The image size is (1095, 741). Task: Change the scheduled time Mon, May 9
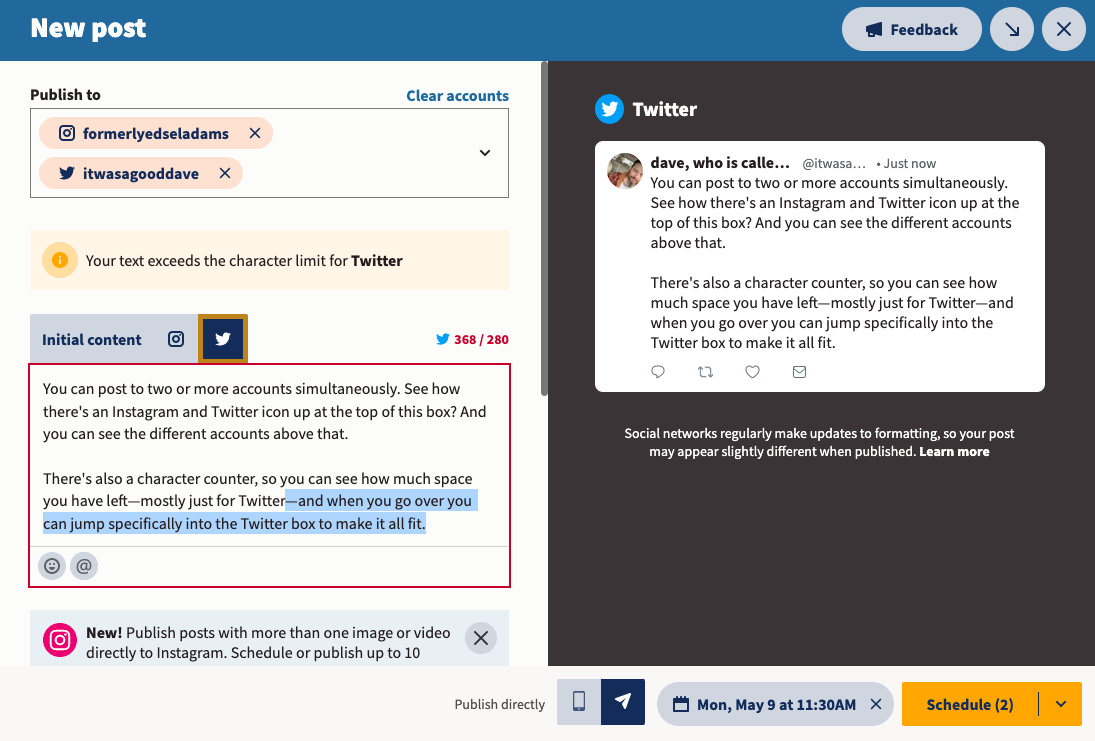764,704
